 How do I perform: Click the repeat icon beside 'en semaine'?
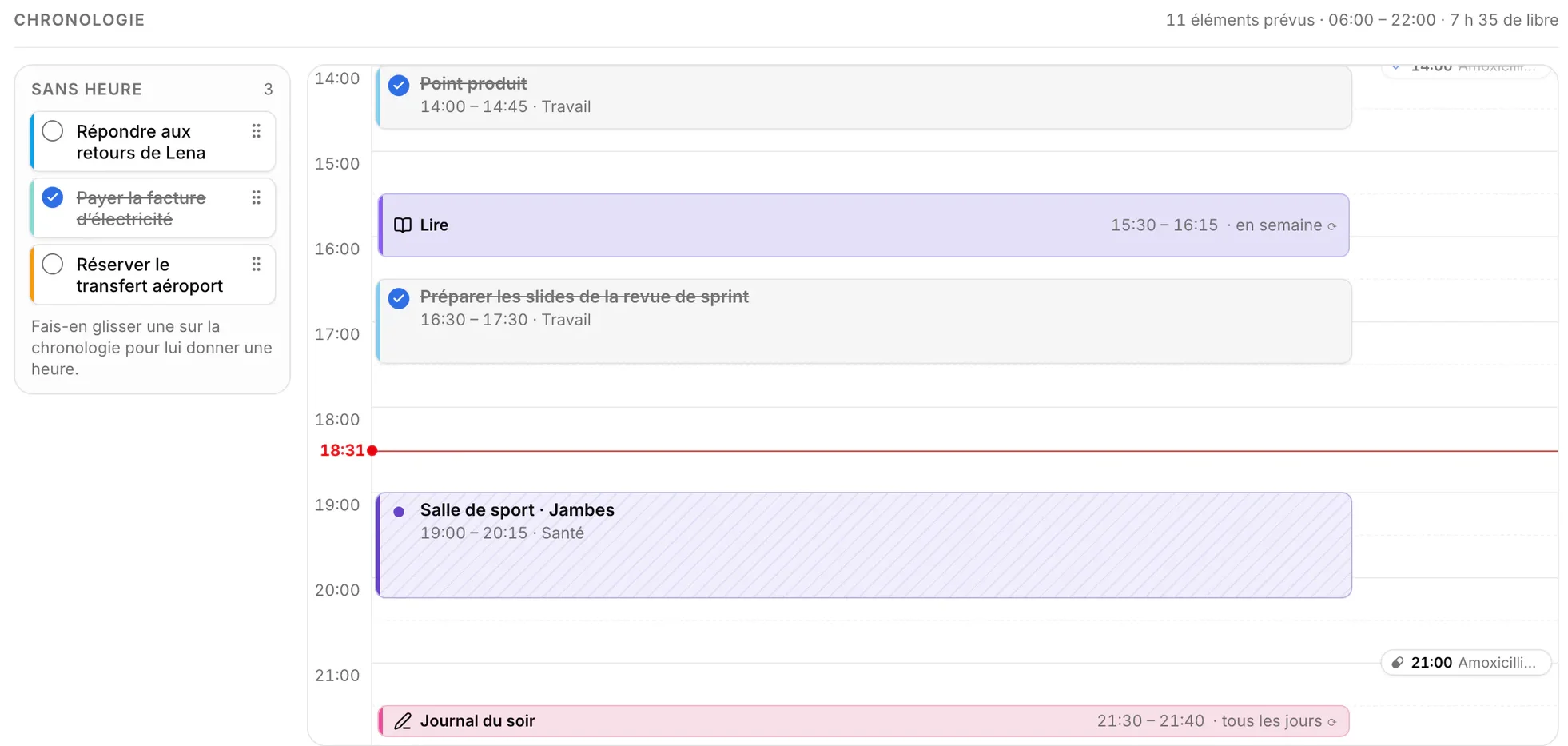1331,226
